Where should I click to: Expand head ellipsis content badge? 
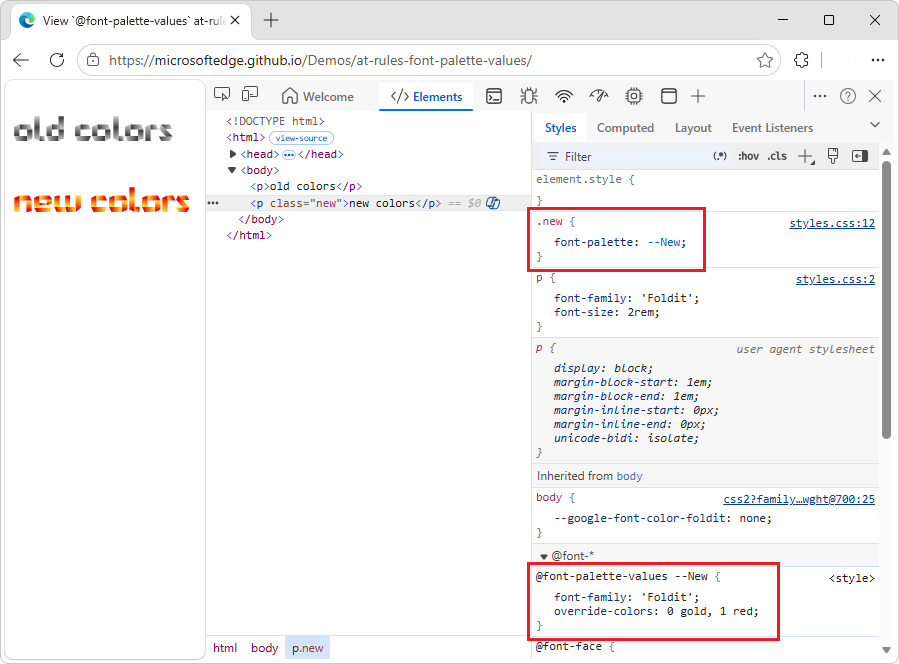288,155
